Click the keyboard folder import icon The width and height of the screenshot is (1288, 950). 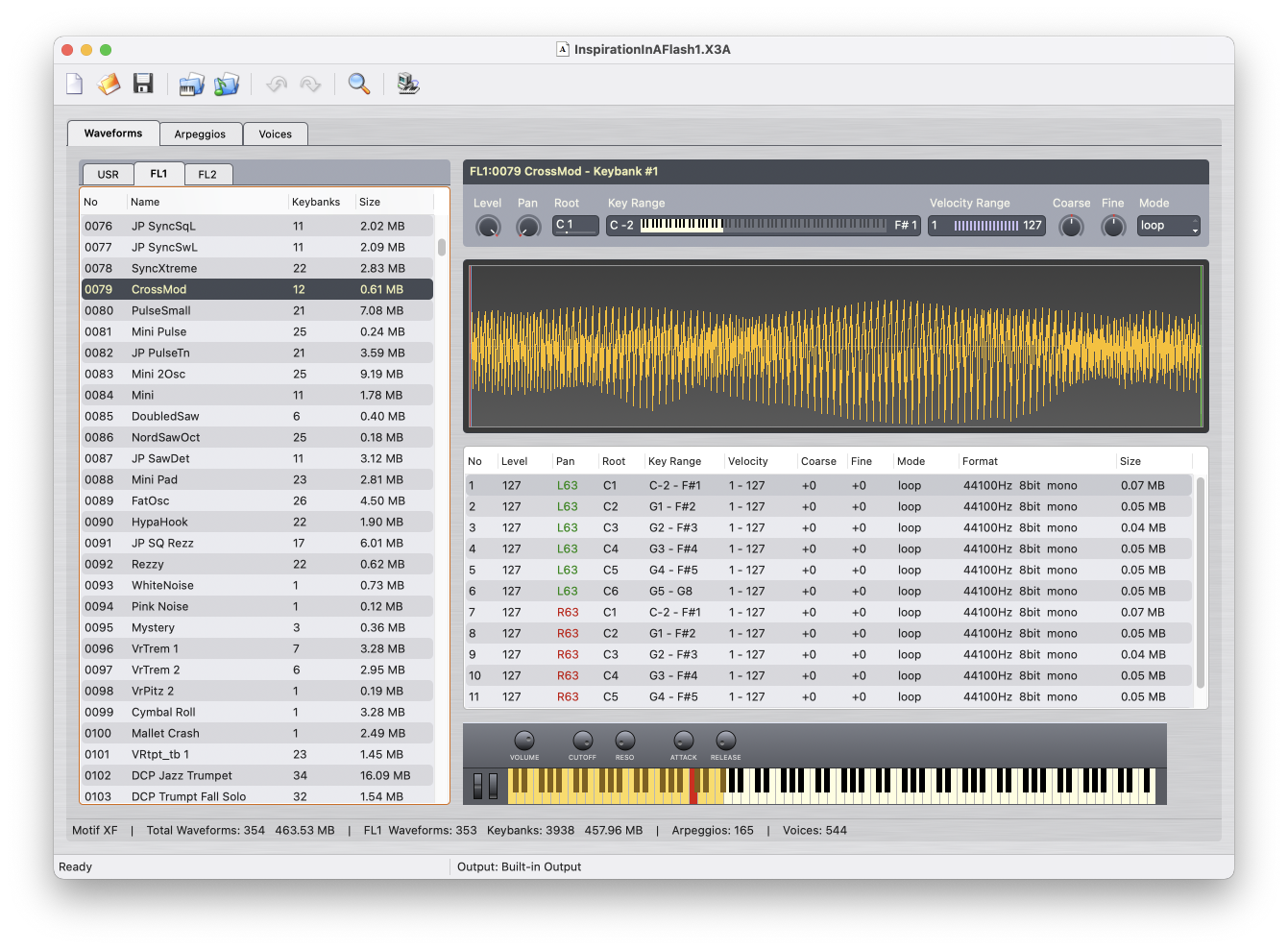point(192,85)
